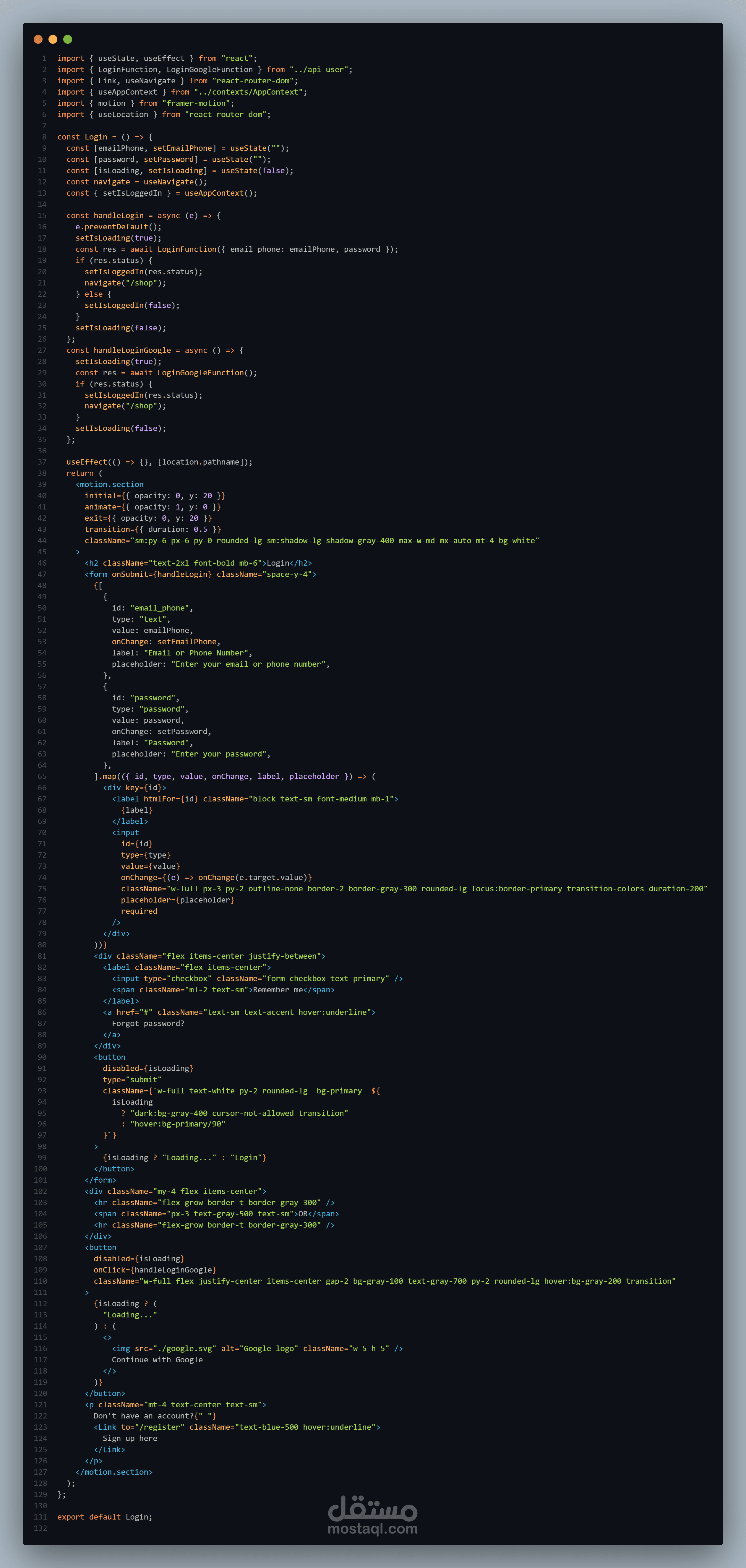Click the isLoading ternary with "Login" text
Screen dimensions: 746x1568
point(184,1158)
